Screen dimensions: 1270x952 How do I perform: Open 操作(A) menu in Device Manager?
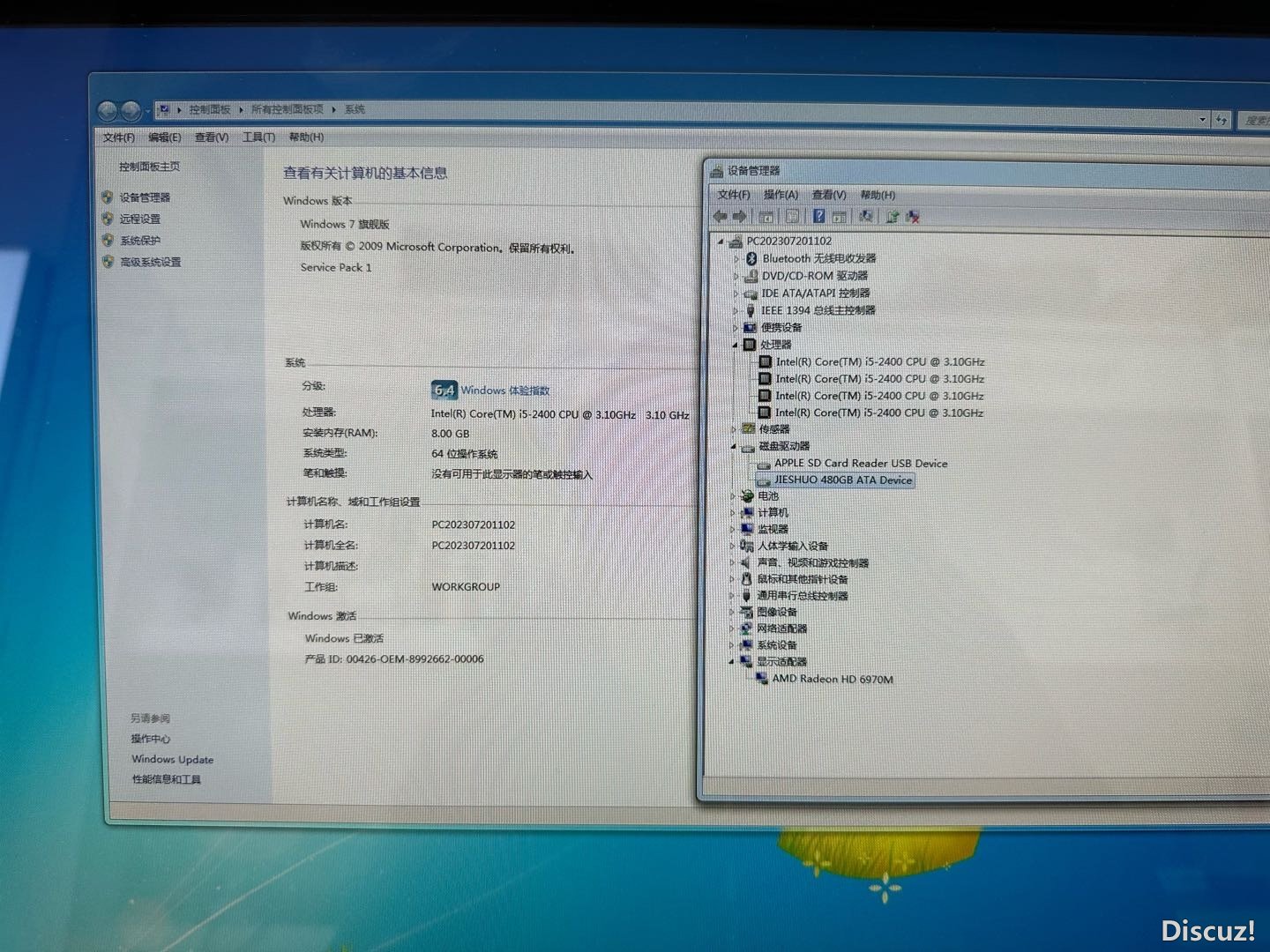pos(781,195)
